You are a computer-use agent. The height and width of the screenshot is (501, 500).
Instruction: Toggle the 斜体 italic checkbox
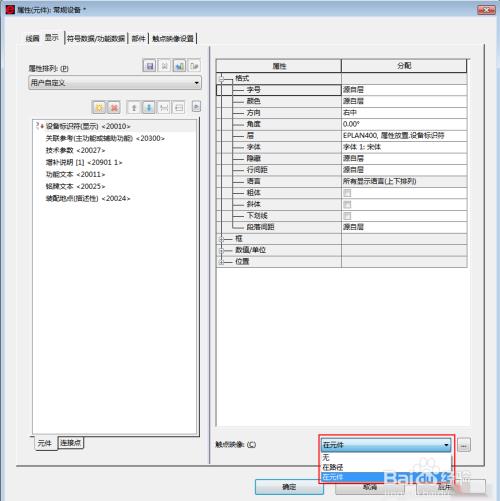tap(347, 204)
